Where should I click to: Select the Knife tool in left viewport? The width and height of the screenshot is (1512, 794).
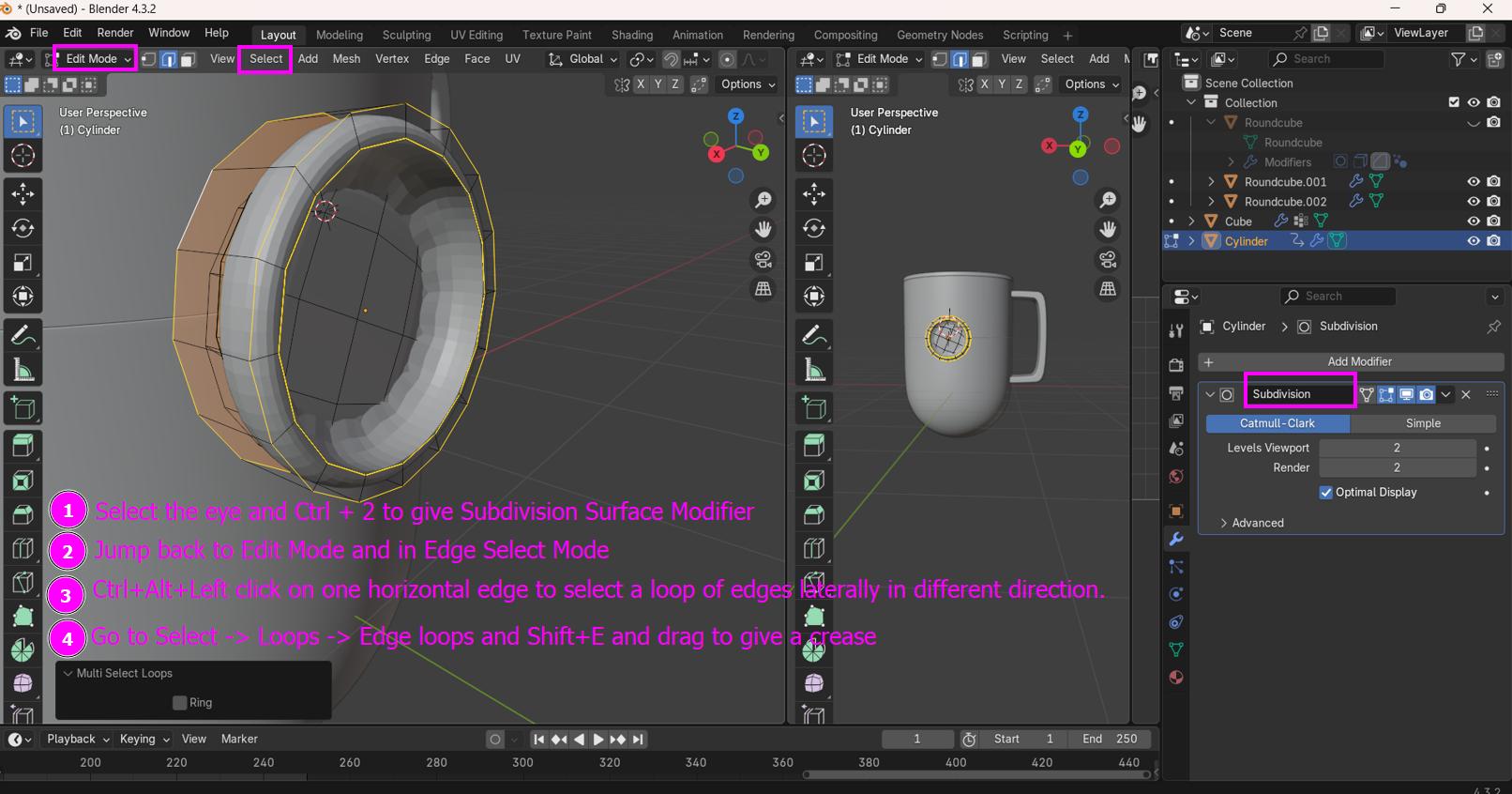tap(23, 583)
